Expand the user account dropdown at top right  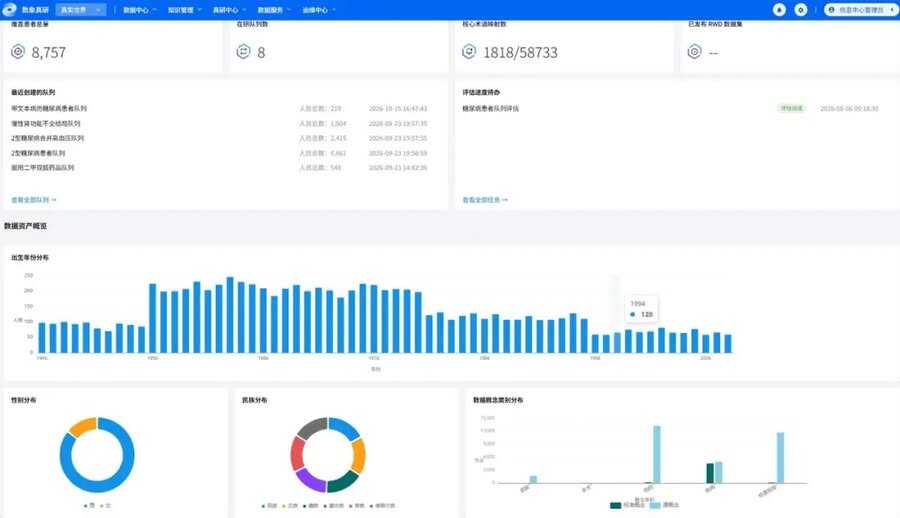tap(861, 10)
